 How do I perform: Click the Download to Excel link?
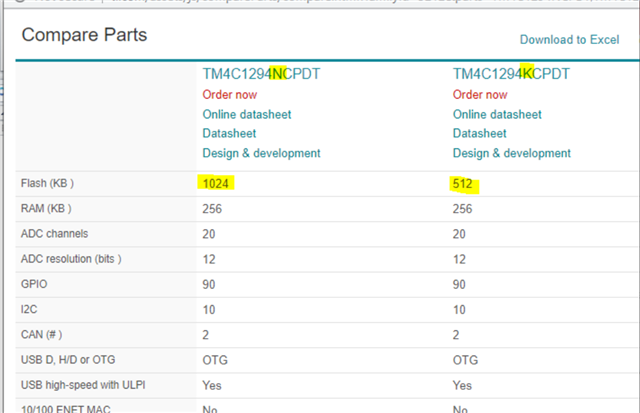tap(569, 40)
